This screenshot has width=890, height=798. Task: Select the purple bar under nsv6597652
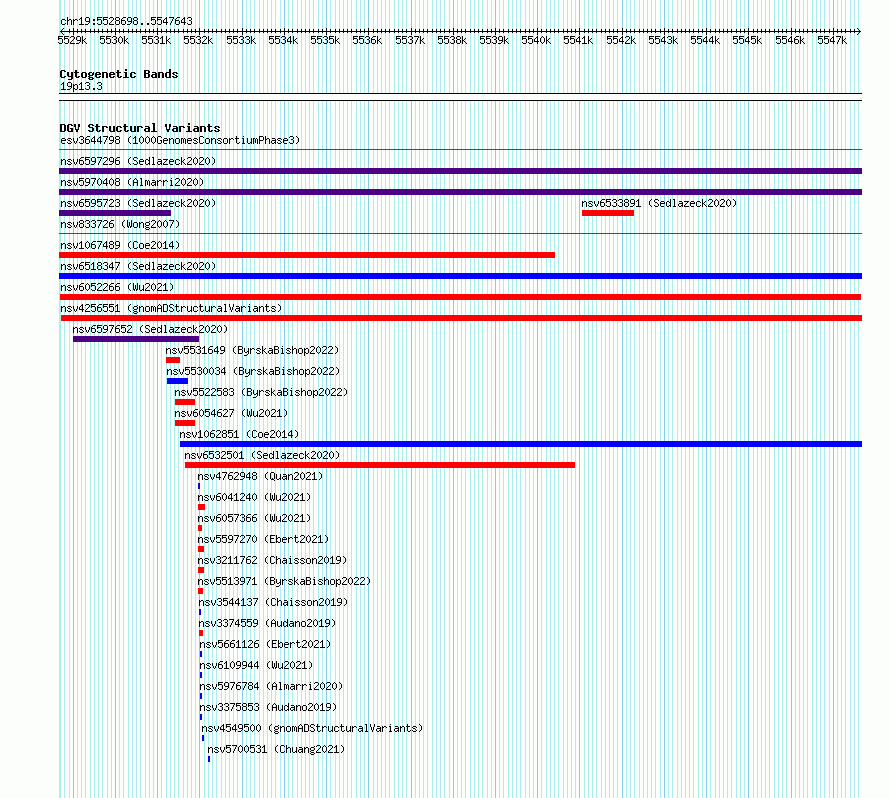pos(136,339)
